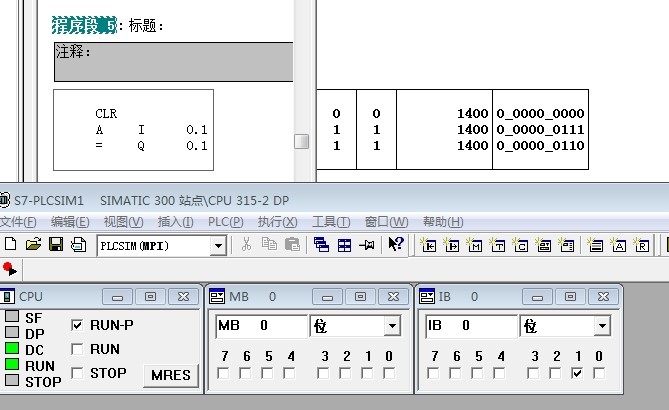Cascade windows using toolbar icon
Screen dimensions: 669x410
click(321, 244)
